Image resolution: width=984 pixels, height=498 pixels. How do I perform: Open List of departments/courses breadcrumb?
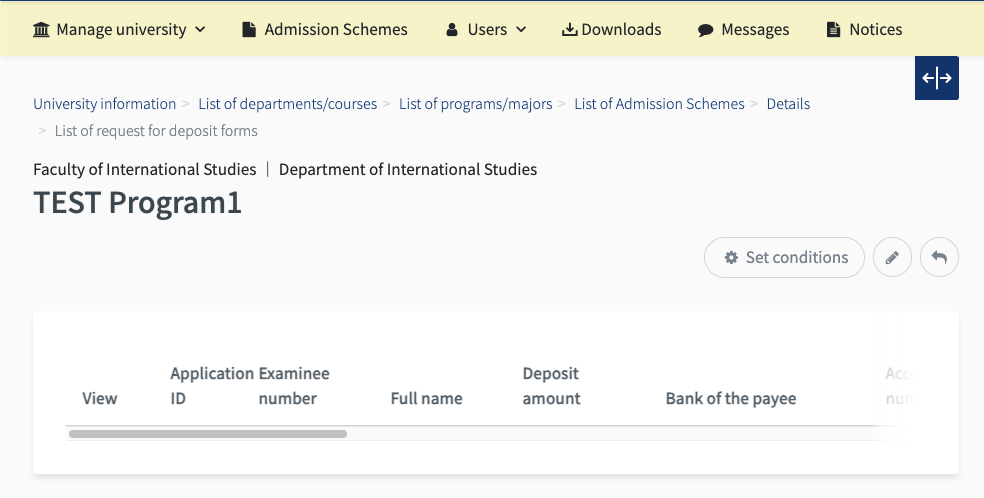pyautogui.click(x=287, y=104)
